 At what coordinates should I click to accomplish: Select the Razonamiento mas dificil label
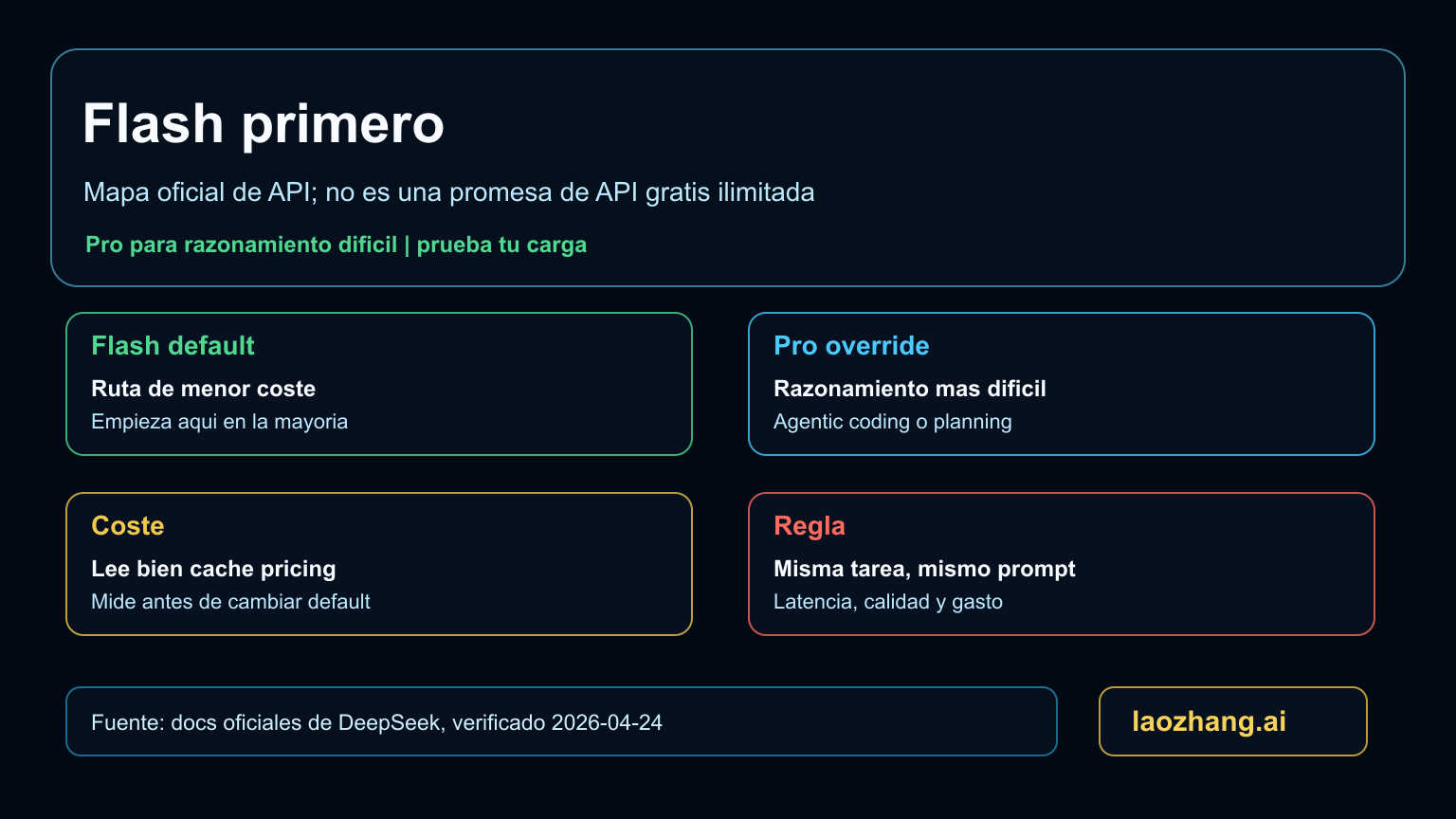pyautogui.click(x=910, y=389)
